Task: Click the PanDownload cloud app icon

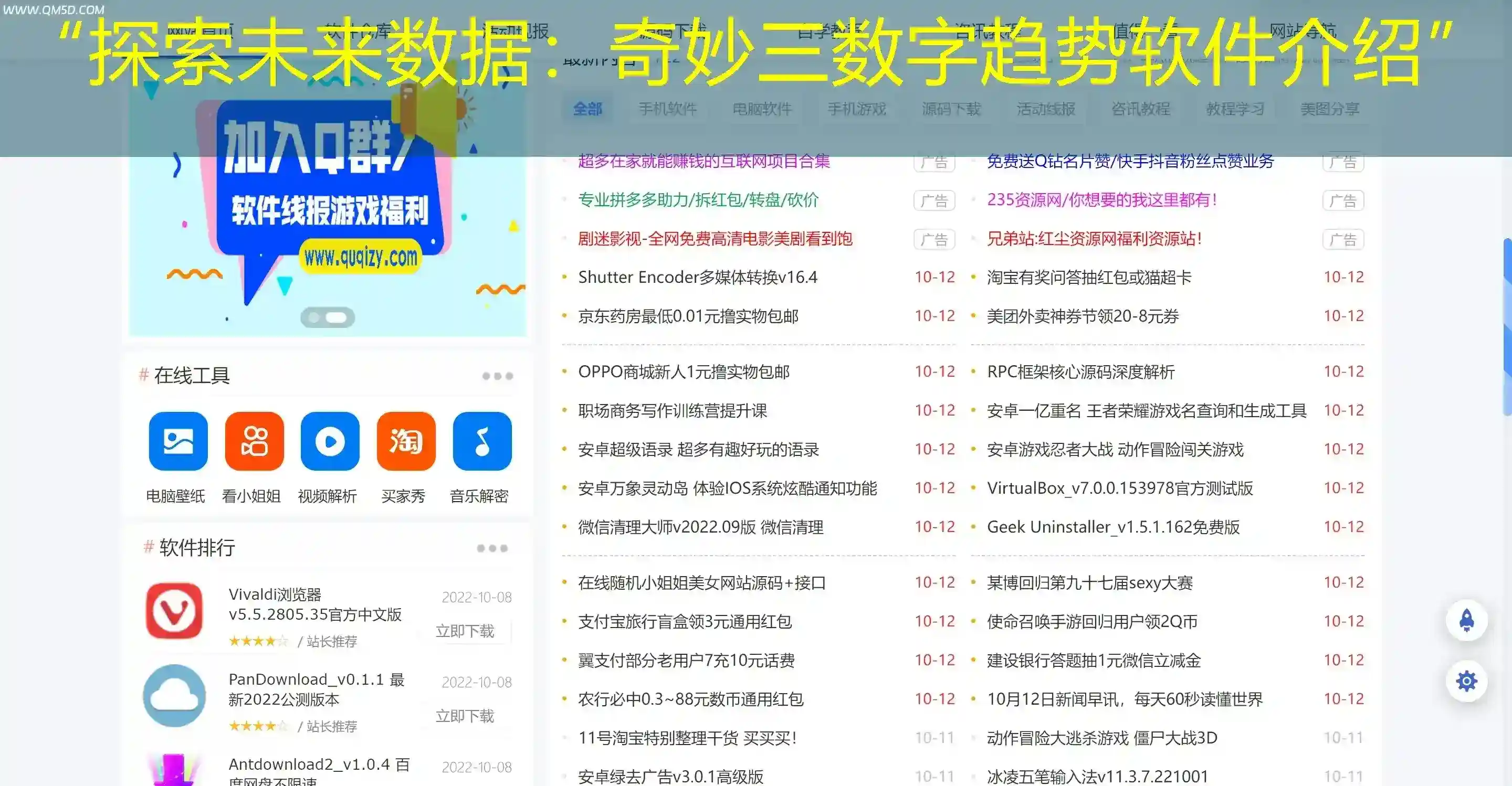Action: pos(174,696)
